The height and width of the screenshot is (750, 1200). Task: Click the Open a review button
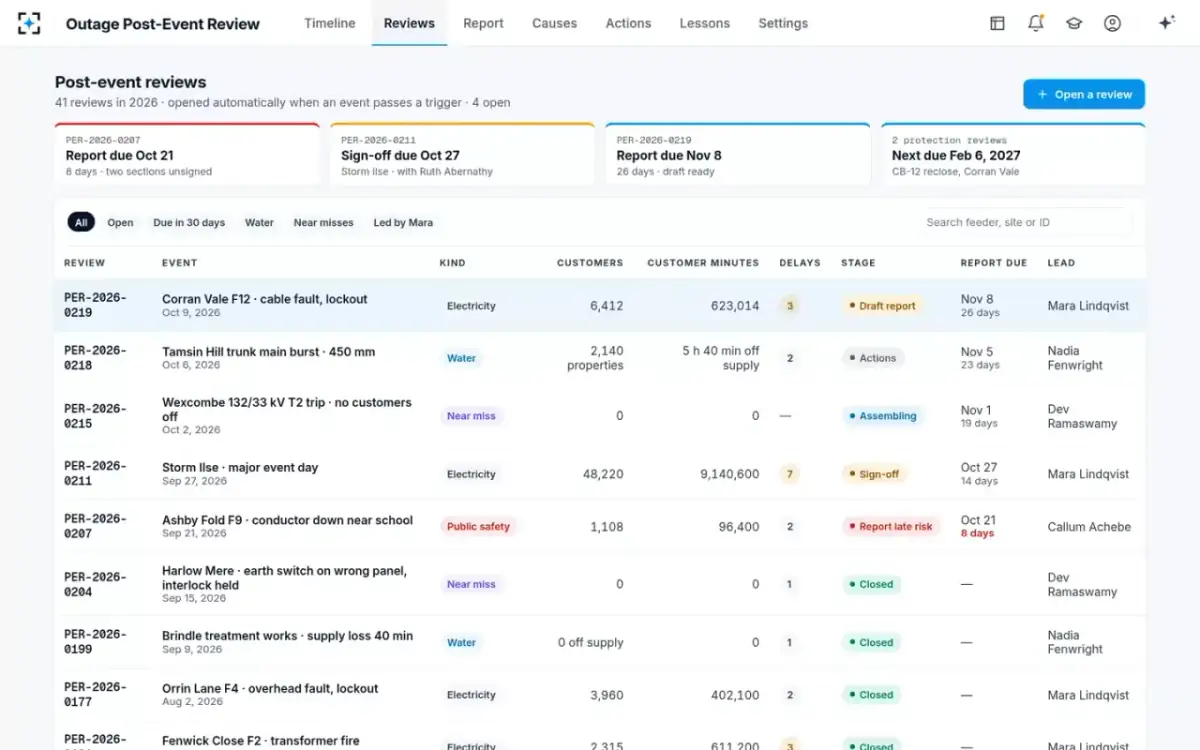[1084, 94]
